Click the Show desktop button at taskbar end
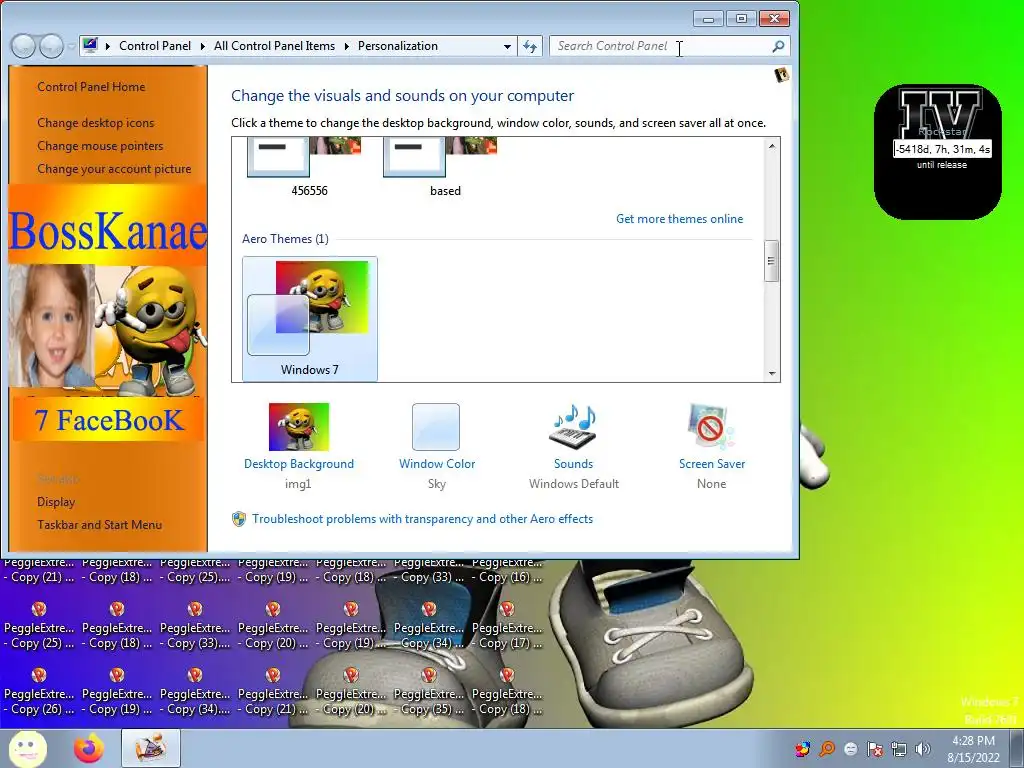Viewport: 1024px width, 768px height. pyautogui.click(x=1018, y=748)
